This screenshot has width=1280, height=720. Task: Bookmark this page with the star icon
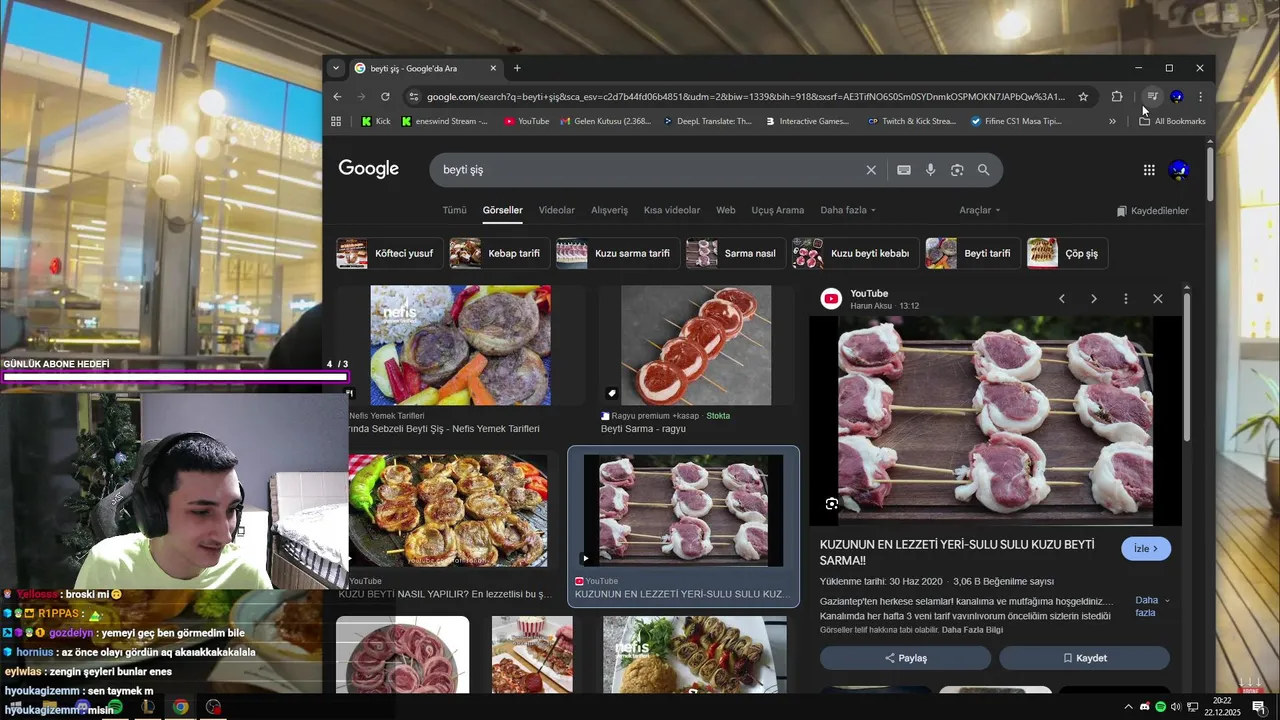pyautogui.click(x=1083, y=97)
